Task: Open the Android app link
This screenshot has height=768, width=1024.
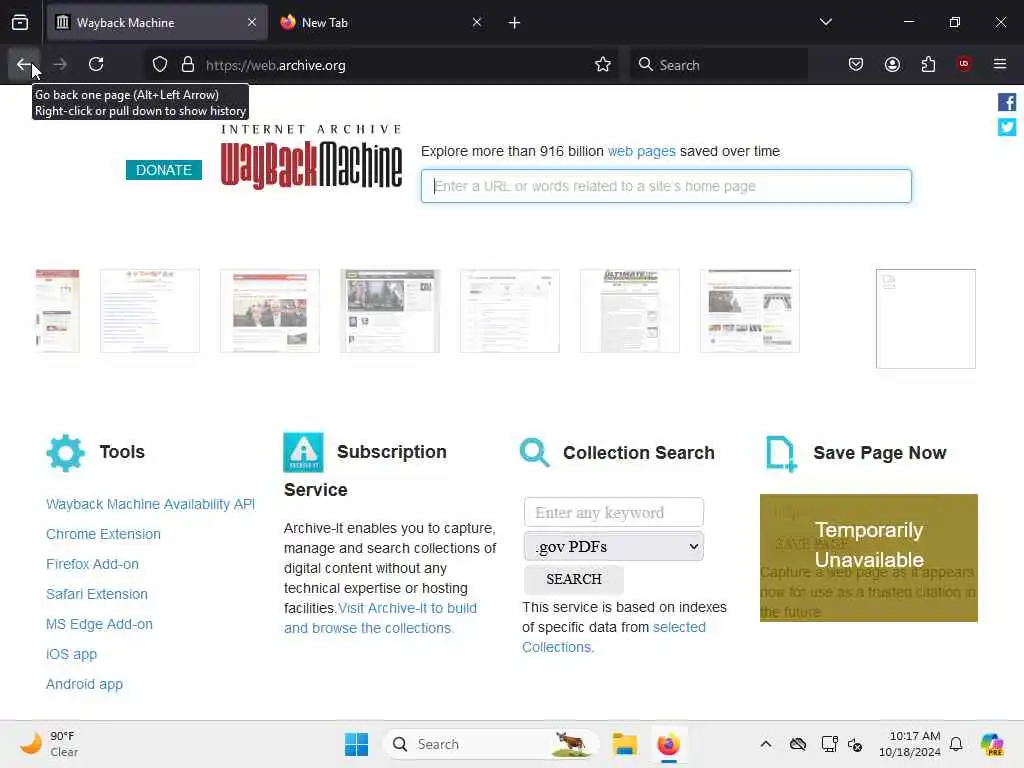Action: (x=84, y=684)
